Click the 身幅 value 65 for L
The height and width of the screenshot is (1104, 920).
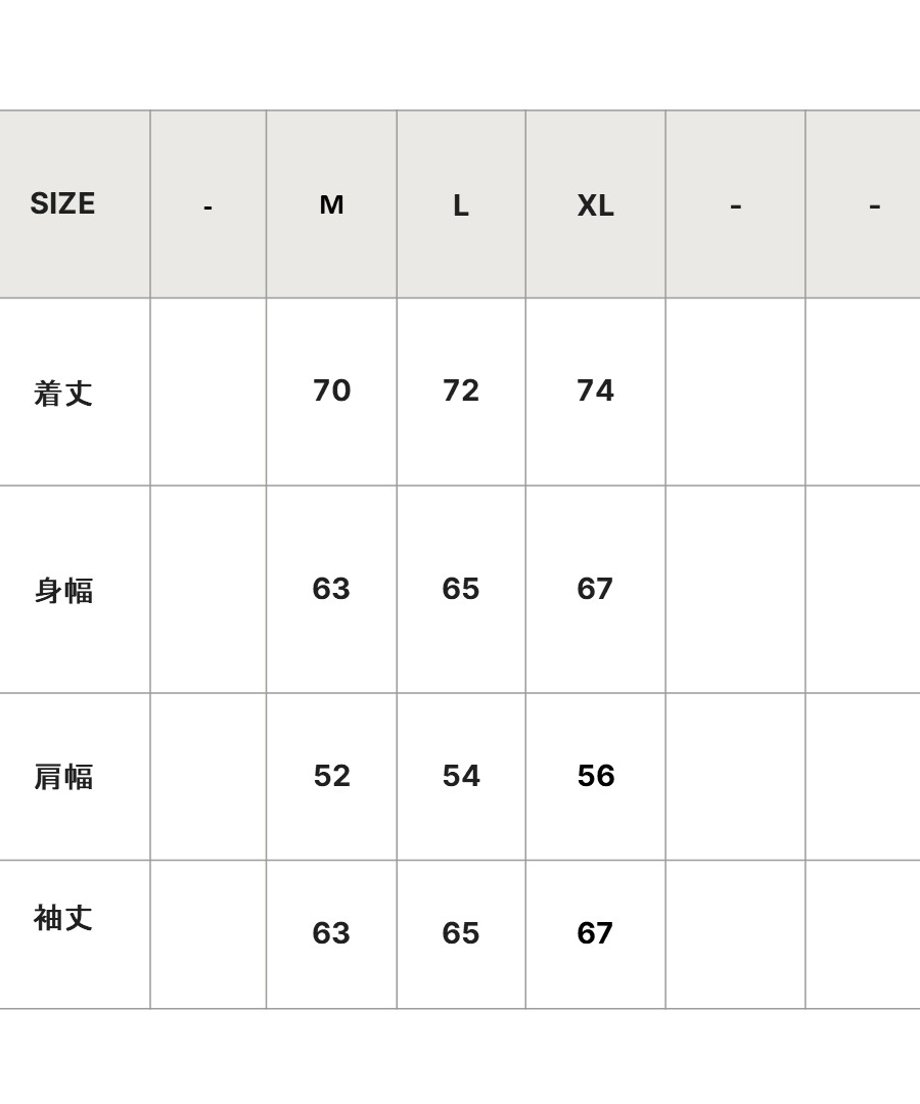[x=461, y=589]
